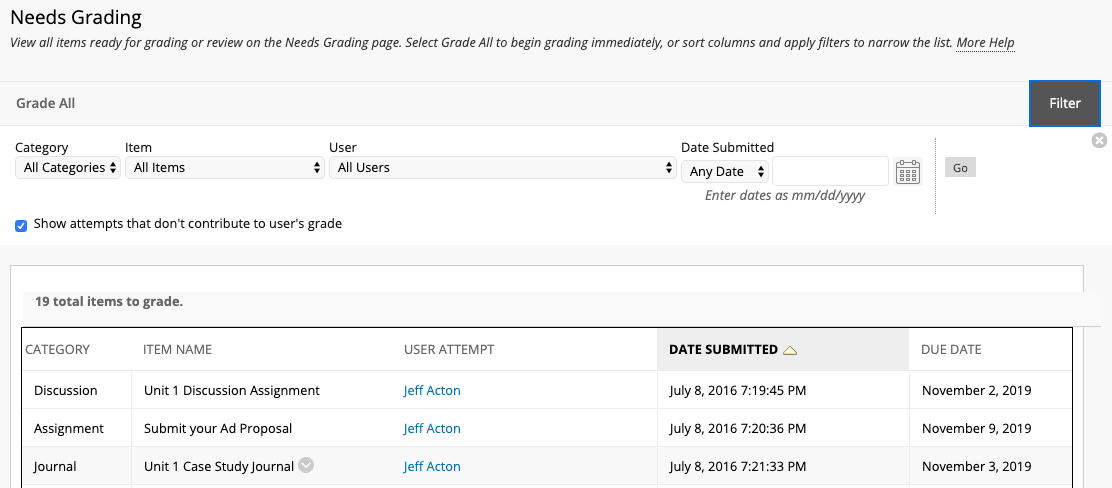Sort by the Category column header
This screenshot has width=1112, height=488.
[x=57, y=349]
